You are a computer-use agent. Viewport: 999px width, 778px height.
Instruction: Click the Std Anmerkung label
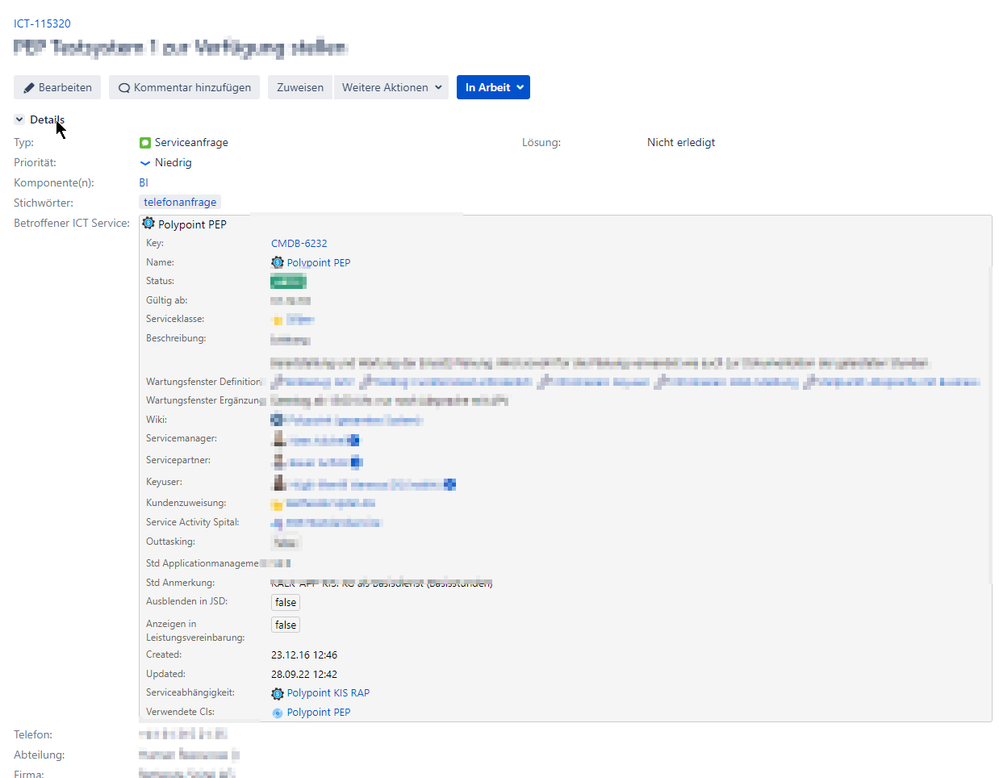click(x=180, y=583)
